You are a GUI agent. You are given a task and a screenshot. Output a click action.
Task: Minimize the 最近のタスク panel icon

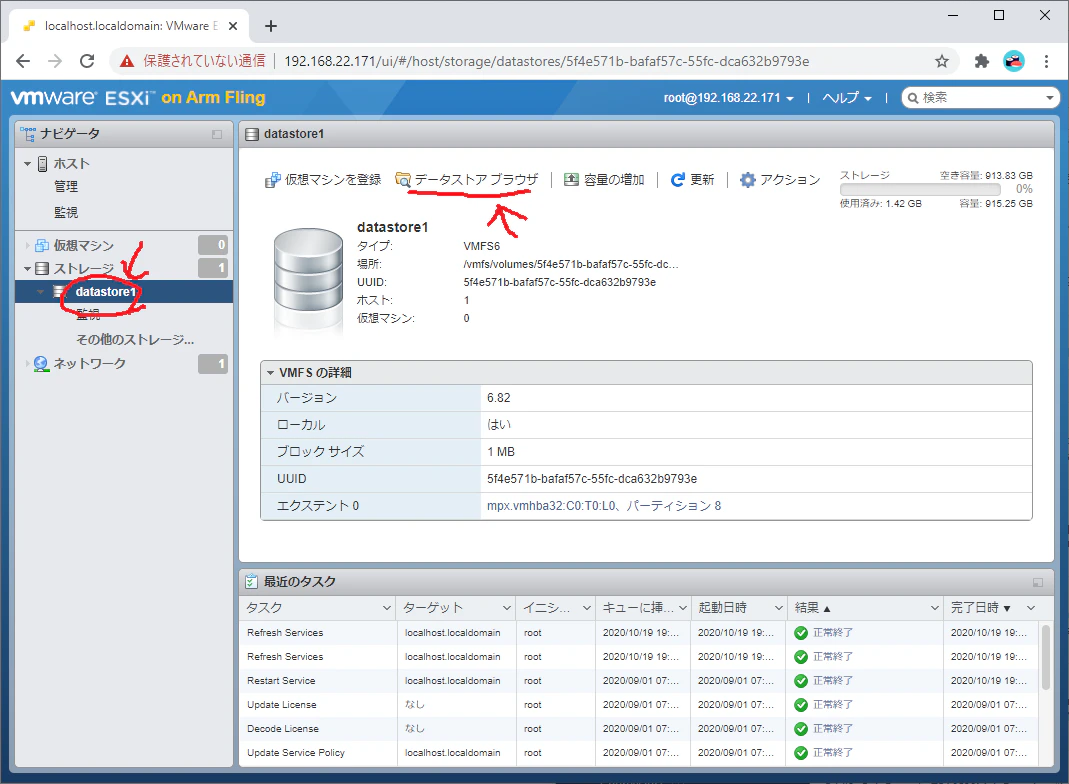pos(1038,582)
